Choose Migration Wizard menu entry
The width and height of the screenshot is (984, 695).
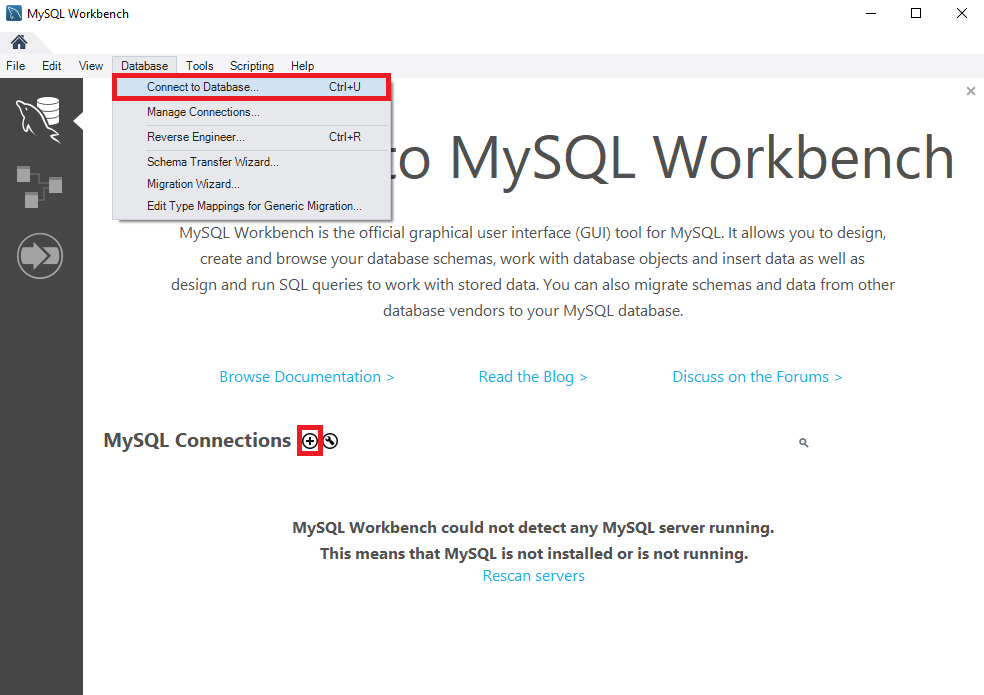252,184
